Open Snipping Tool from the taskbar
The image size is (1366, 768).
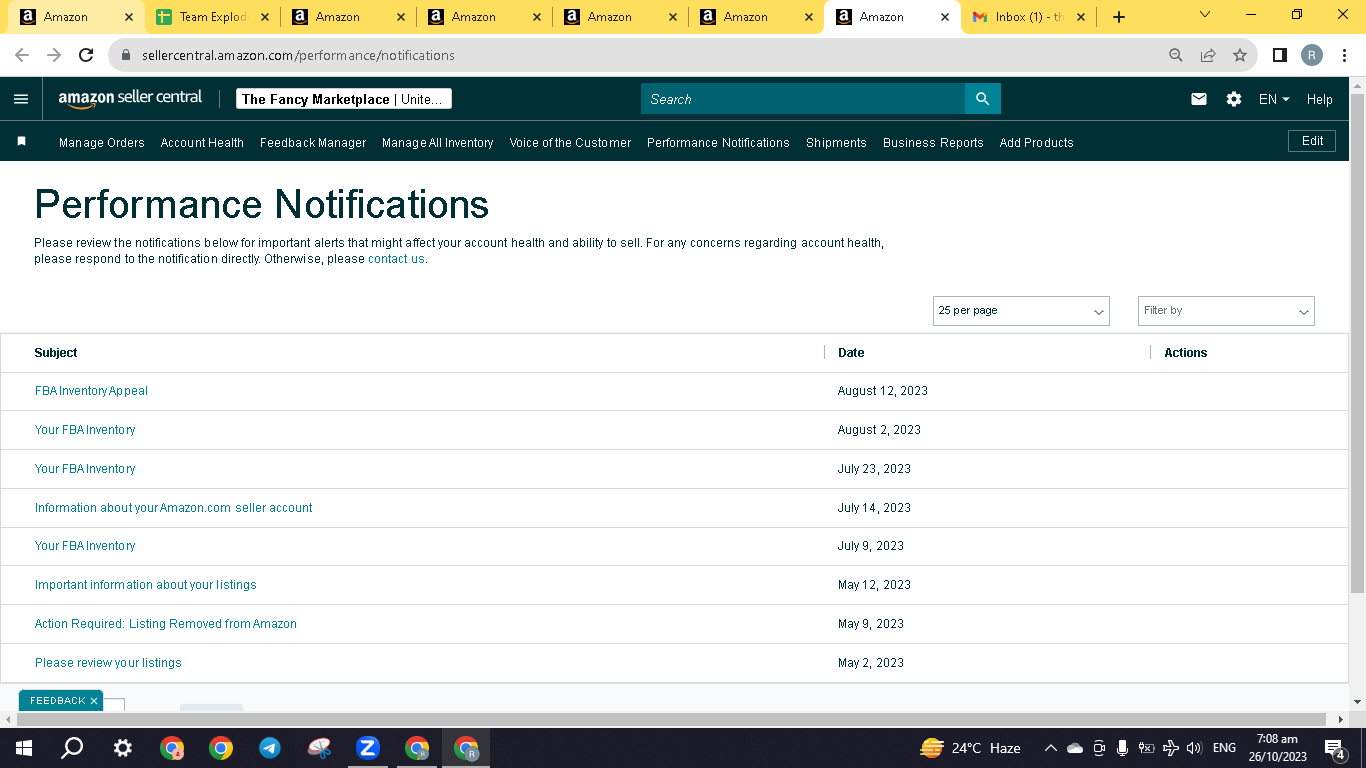pos(319,748)
